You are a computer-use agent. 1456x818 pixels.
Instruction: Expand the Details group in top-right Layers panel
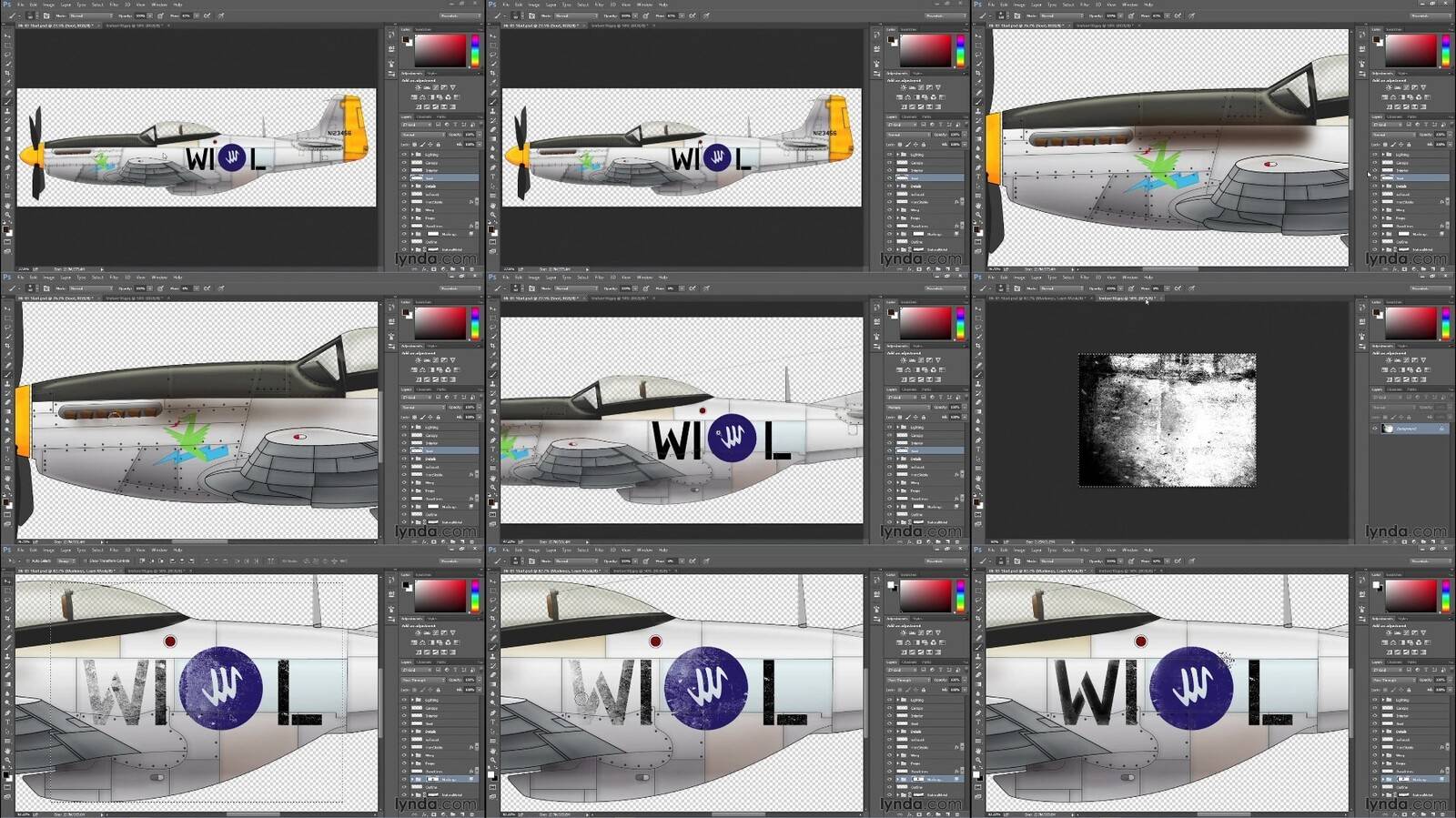pos(1383,186)
